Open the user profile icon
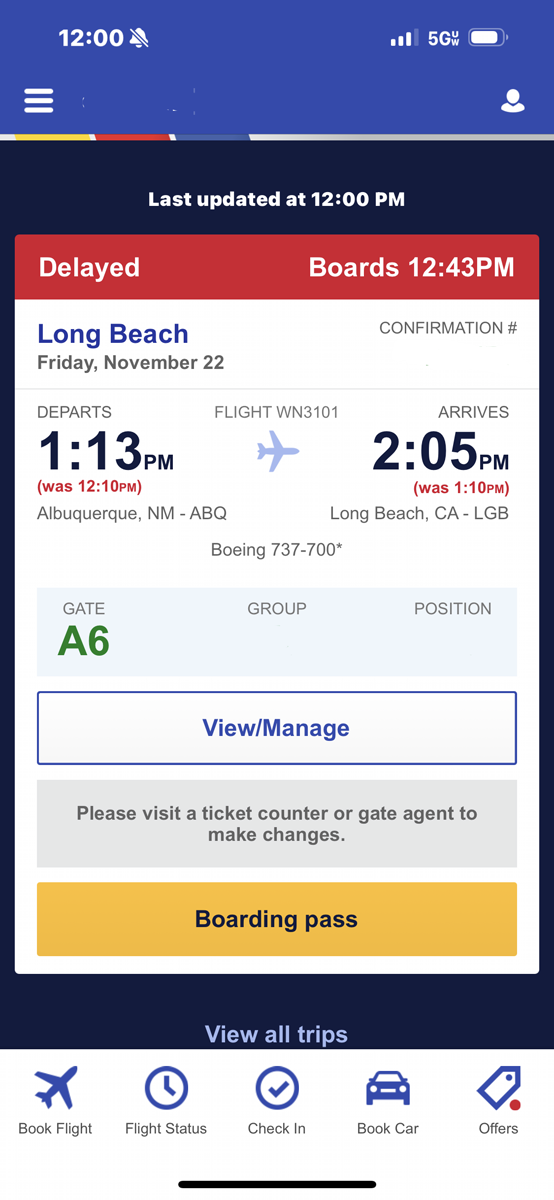The height and width of the screenshot is (1200, 554). pos(513,101)
